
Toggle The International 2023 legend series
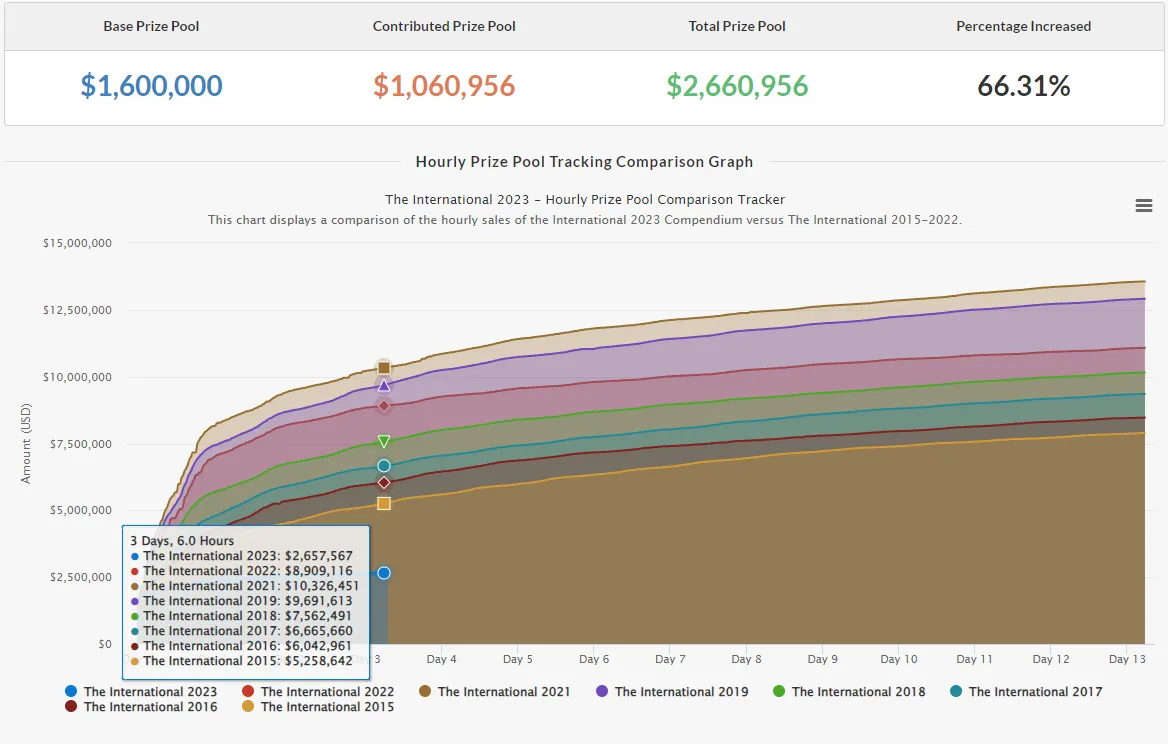tap(142, 692)
